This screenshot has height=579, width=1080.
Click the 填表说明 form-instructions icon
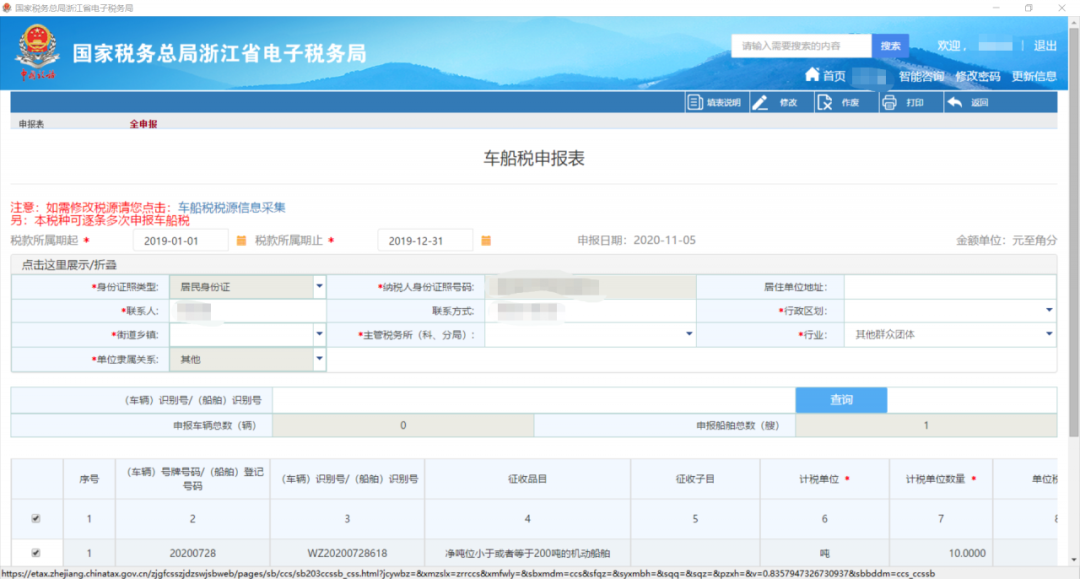[x=694, y=103]
